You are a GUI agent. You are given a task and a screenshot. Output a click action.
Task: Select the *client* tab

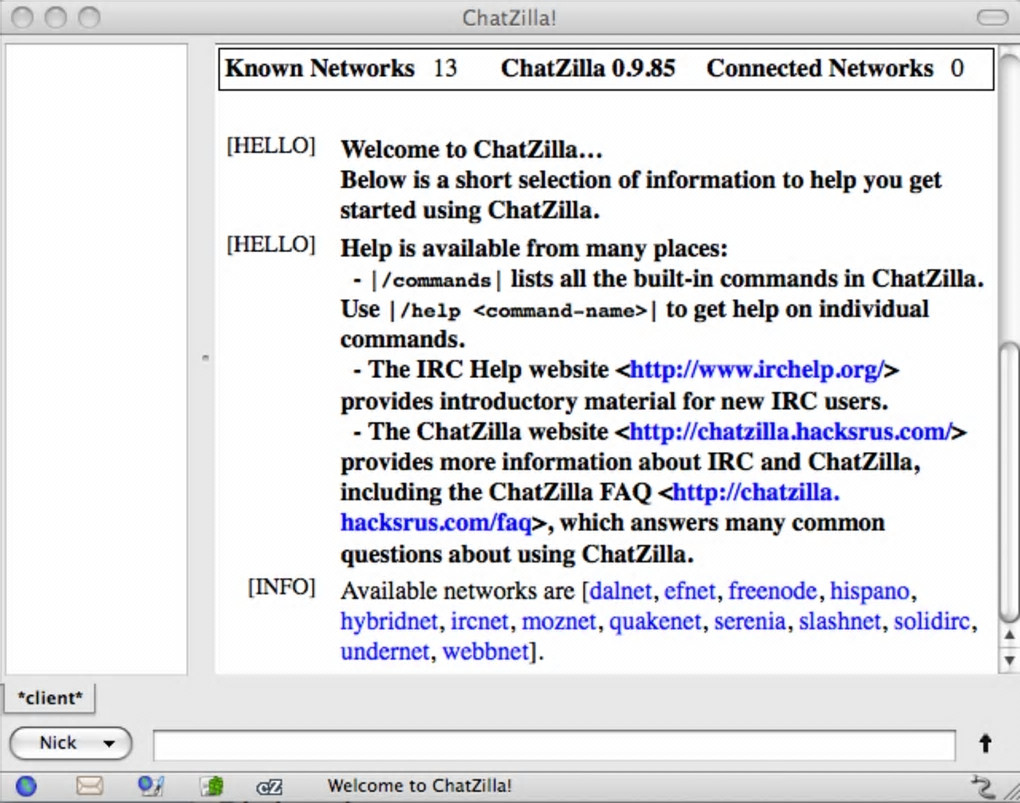coord(50,698)
